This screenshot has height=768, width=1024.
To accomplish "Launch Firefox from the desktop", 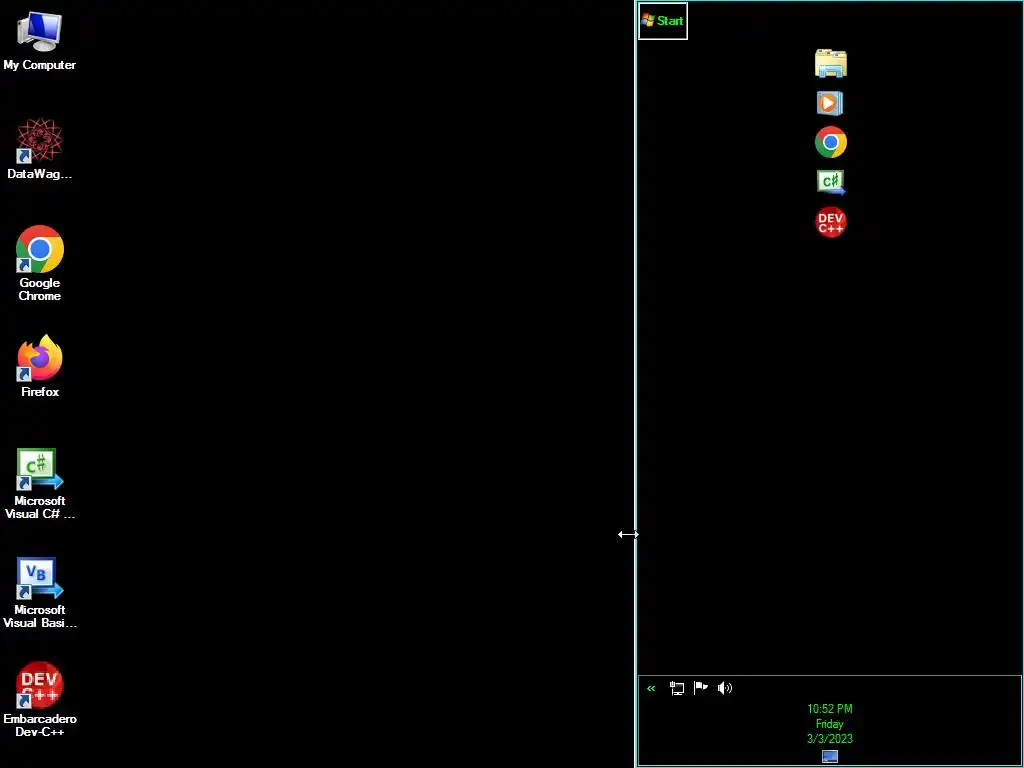I will coord(39,366).
